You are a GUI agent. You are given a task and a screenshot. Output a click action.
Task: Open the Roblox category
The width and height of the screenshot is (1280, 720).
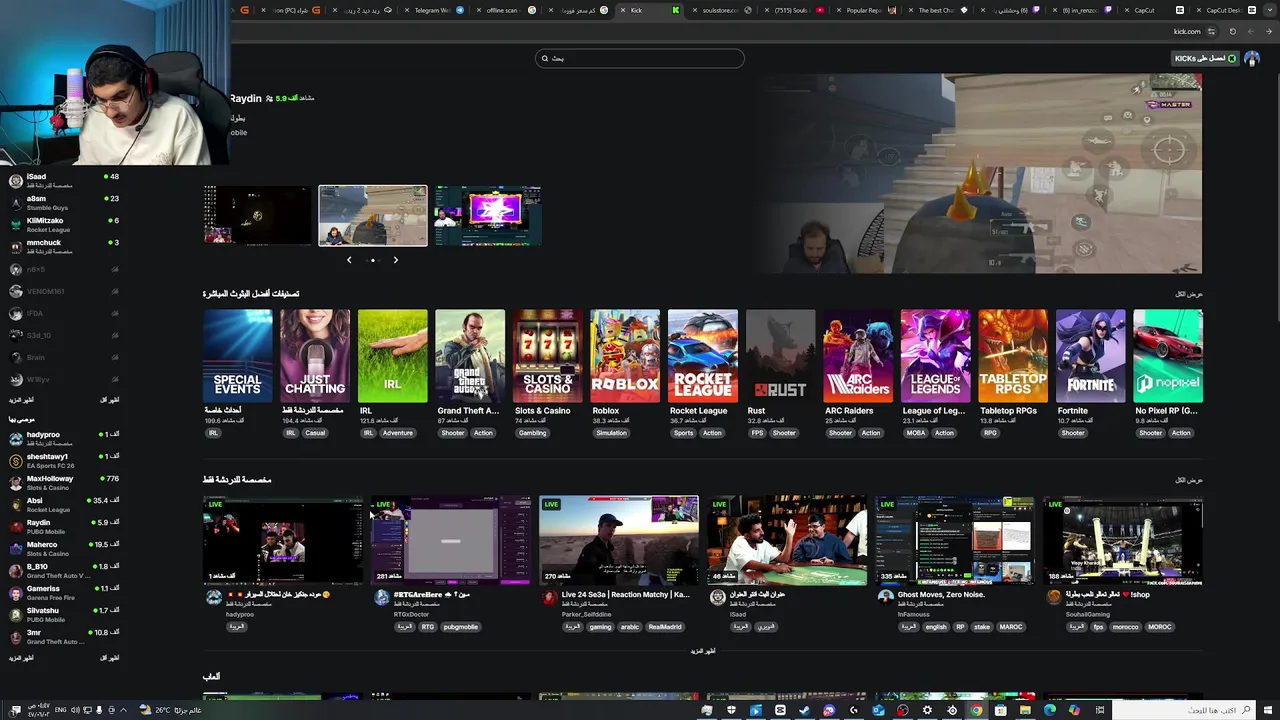(x=625, y=356)
